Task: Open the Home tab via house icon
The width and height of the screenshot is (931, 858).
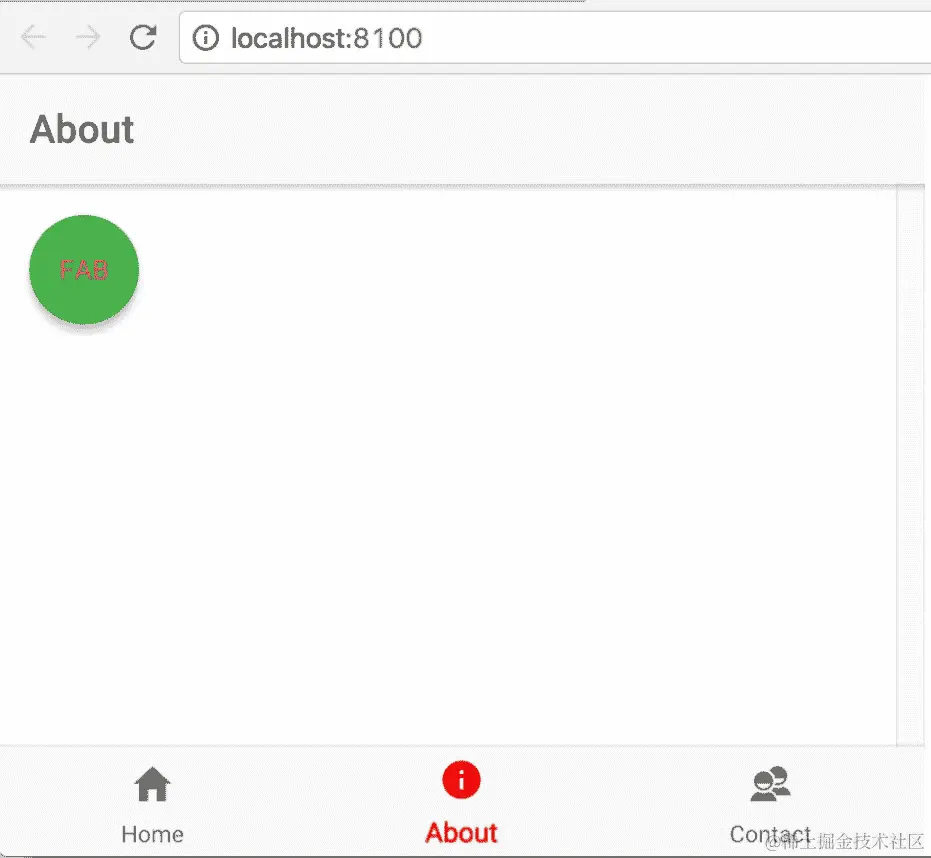Action: 153,784
